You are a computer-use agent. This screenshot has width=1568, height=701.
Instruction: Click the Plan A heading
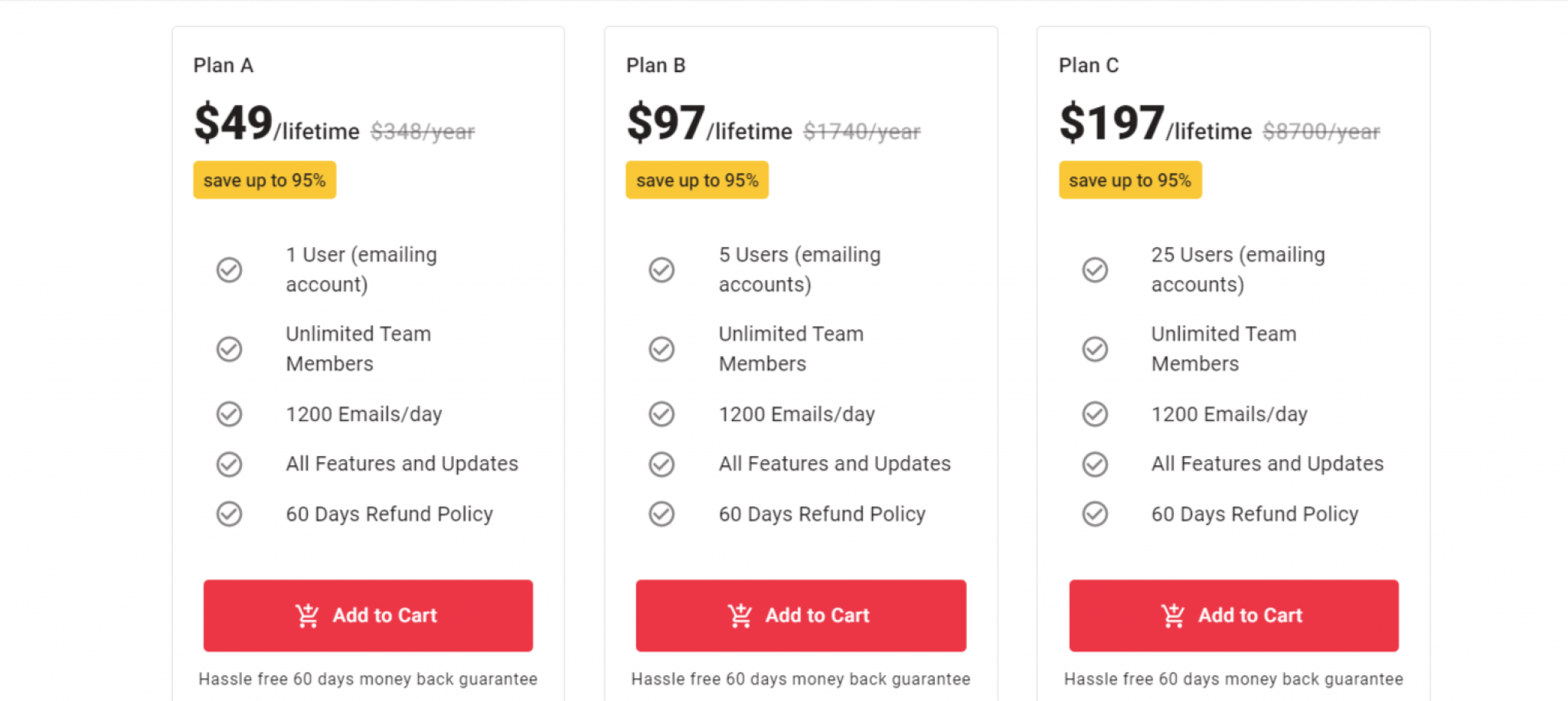click(224, 66)
